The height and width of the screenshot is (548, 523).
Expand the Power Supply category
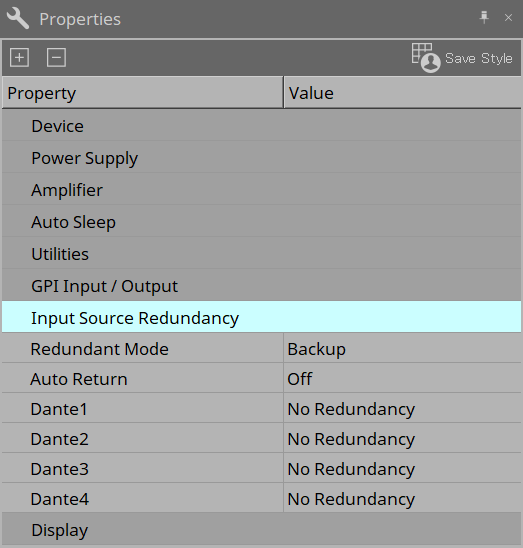[x=262, y=158]
